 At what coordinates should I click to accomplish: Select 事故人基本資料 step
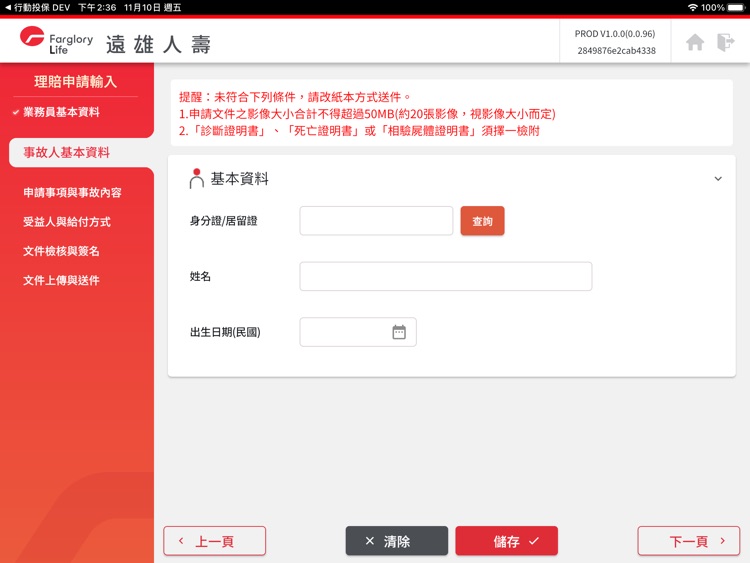pyautogui.click(x=66, y=153)
